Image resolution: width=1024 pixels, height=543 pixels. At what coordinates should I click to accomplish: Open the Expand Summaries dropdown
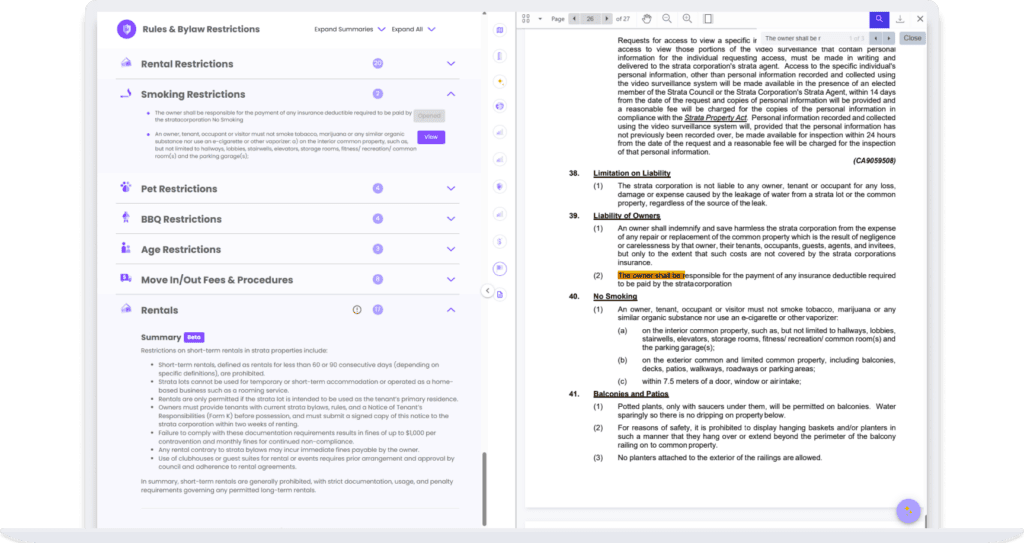[x=349, y=29]
